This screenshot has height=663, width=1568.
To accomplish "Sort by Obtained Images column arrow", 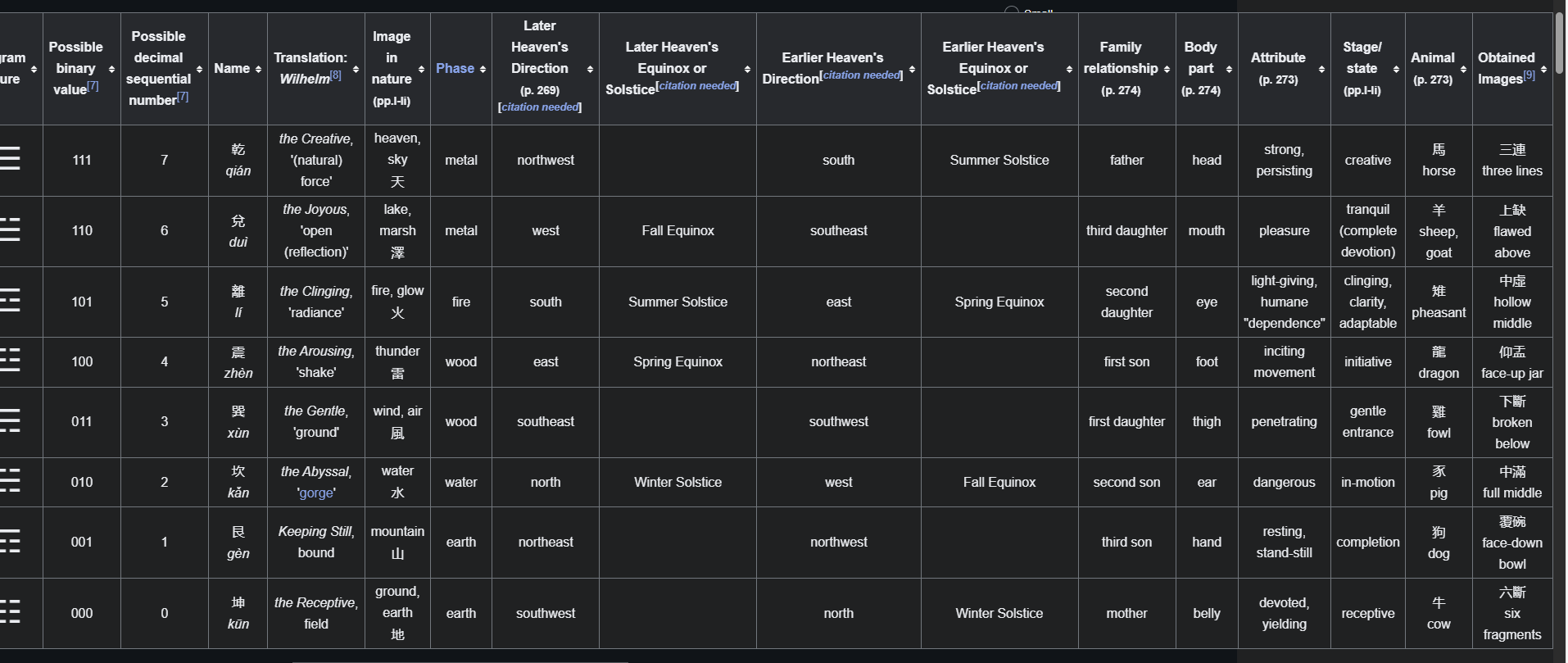I will [1543, 69].
